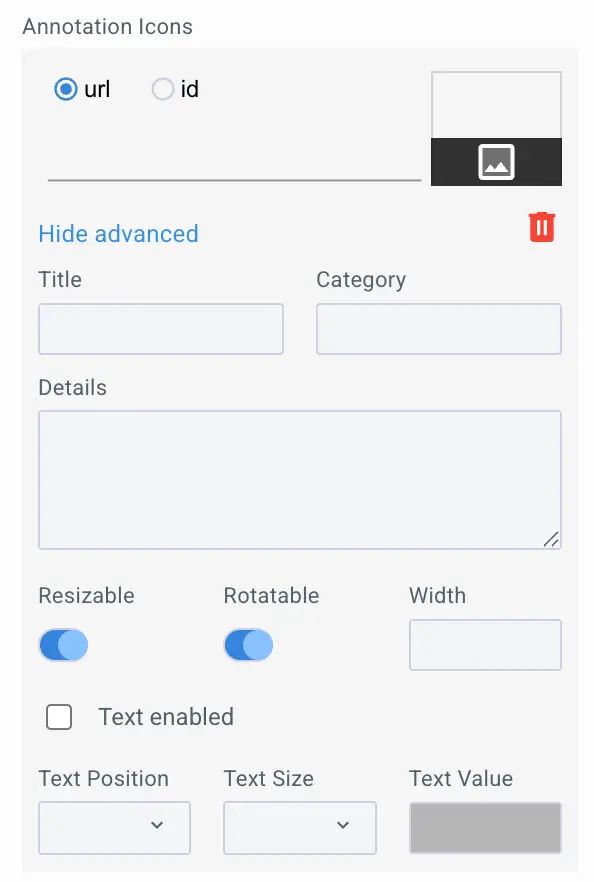594x882 pixels.
Task: Open the Text Size dropdown
Action: coord(299,828)
